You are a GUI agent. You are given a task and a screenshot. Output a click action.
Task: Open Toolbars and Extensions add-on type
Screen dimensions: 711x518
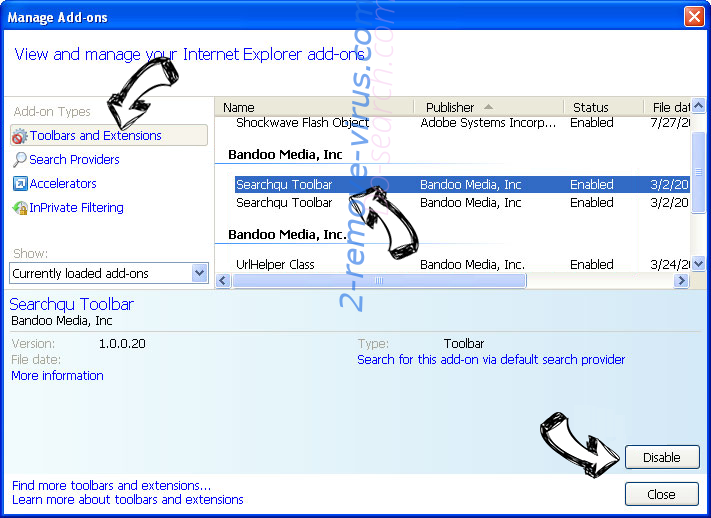click(109, 135)
